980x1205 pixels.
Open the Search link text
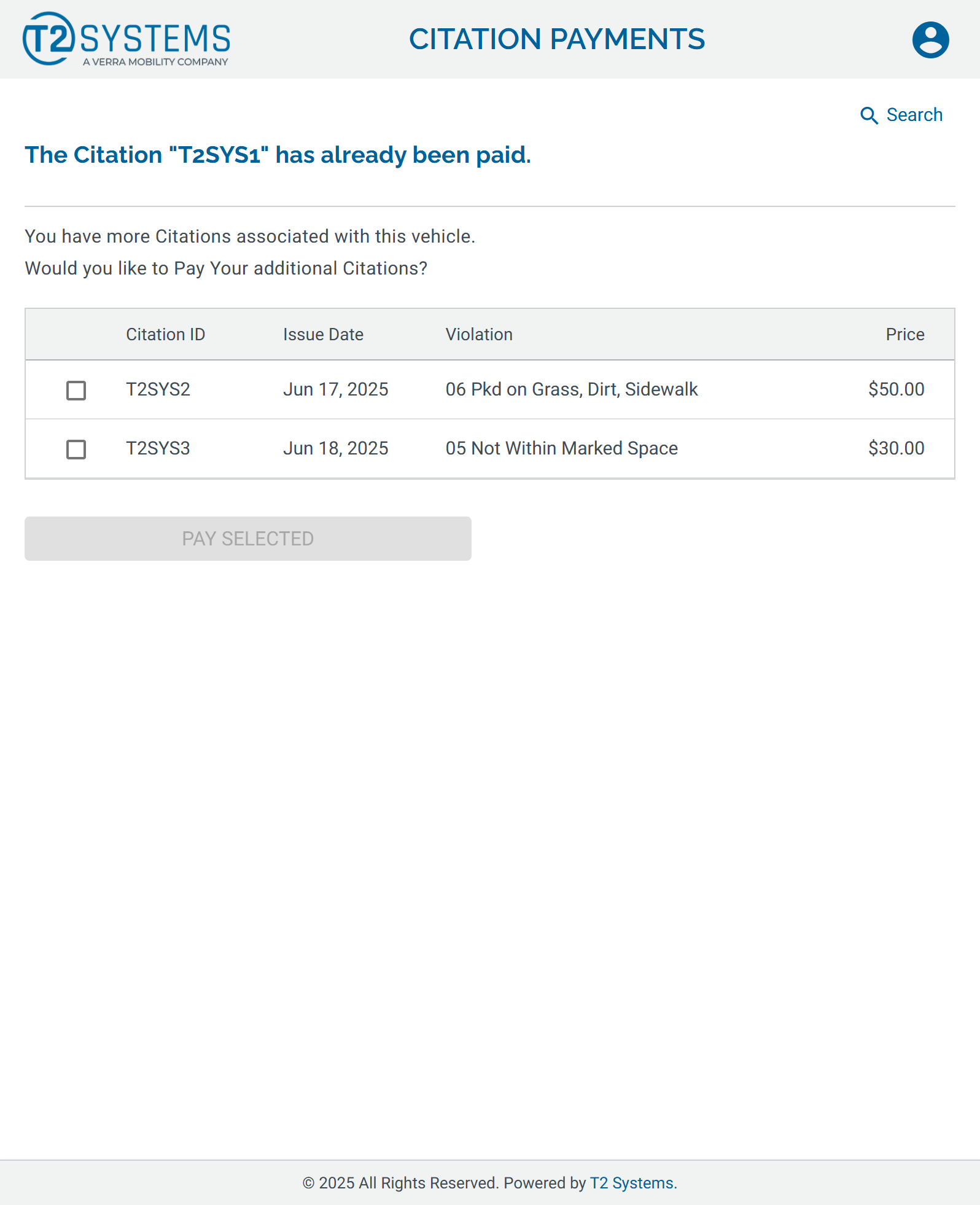pos(914,115)
